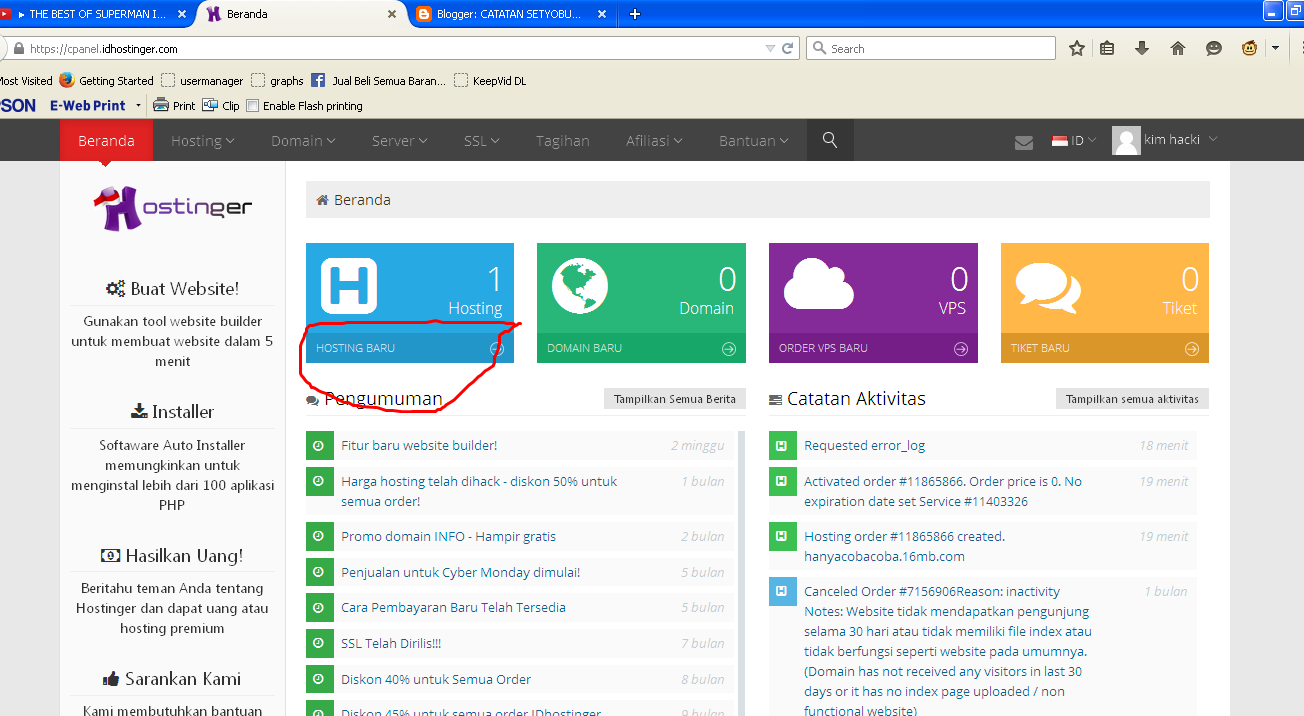Click the Tiket chat bubbles icon

point(1048,288)
